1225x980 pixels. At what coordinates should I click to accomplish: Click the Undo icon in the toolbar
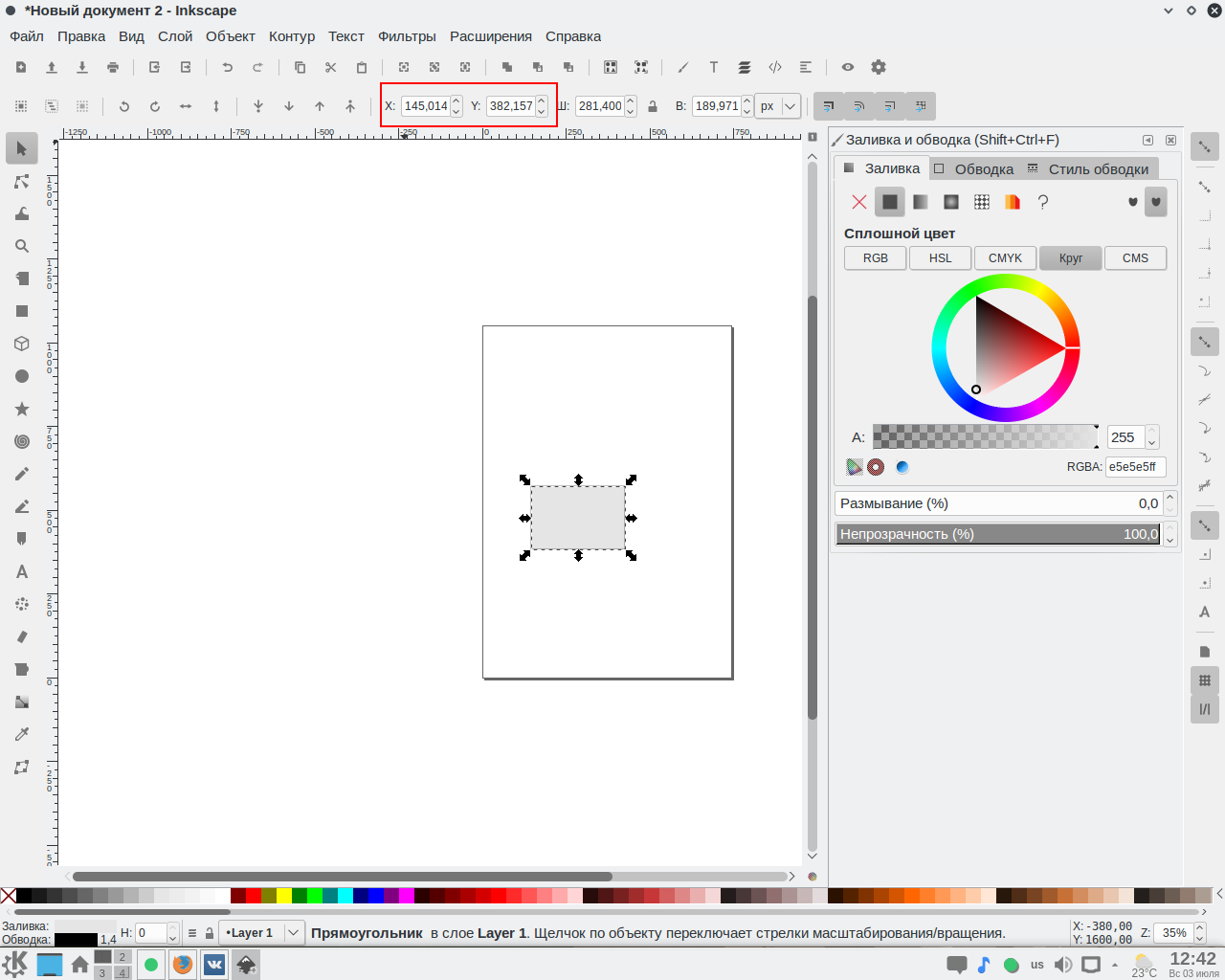point(227,67)
